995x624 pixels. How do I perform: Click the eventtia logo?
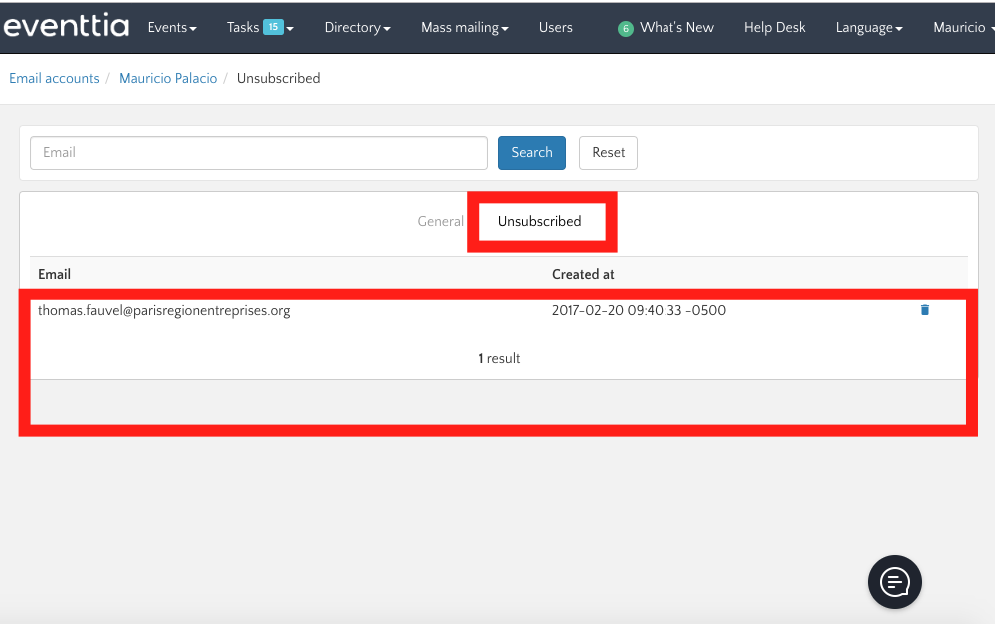pyautogui.click(x=66, y=27)
